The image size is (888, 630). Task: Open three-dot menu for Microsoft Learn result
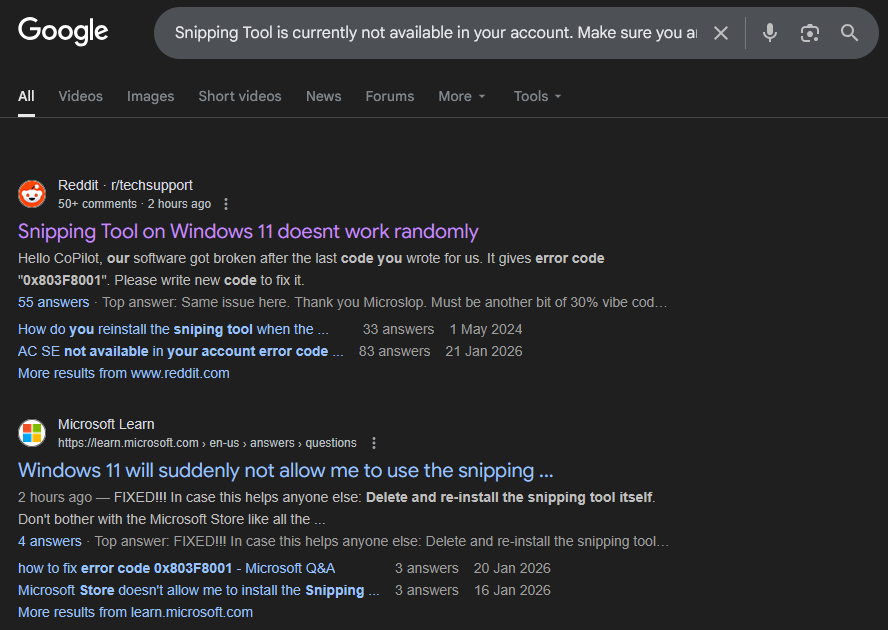pos(374,443)
